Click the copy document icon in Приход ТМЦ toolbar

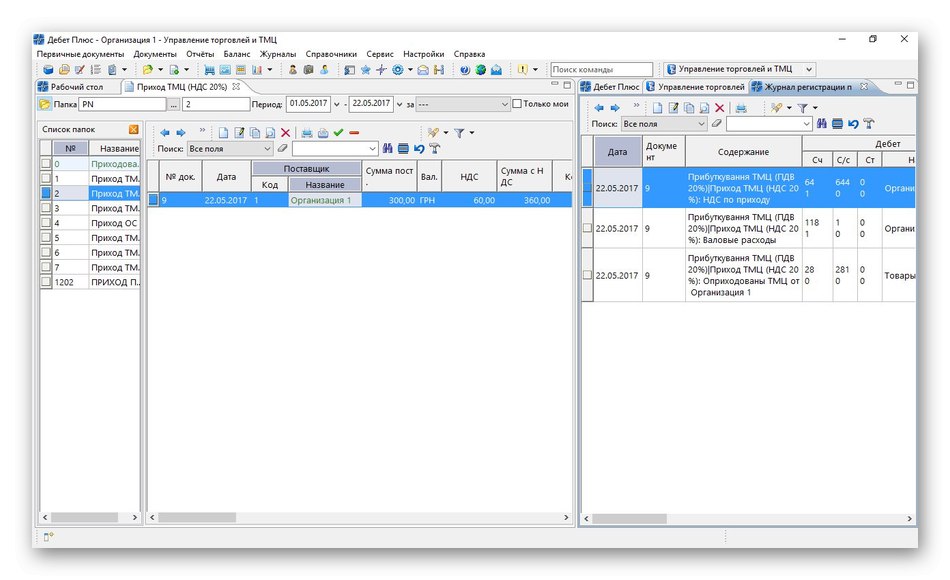coord(254,133)
